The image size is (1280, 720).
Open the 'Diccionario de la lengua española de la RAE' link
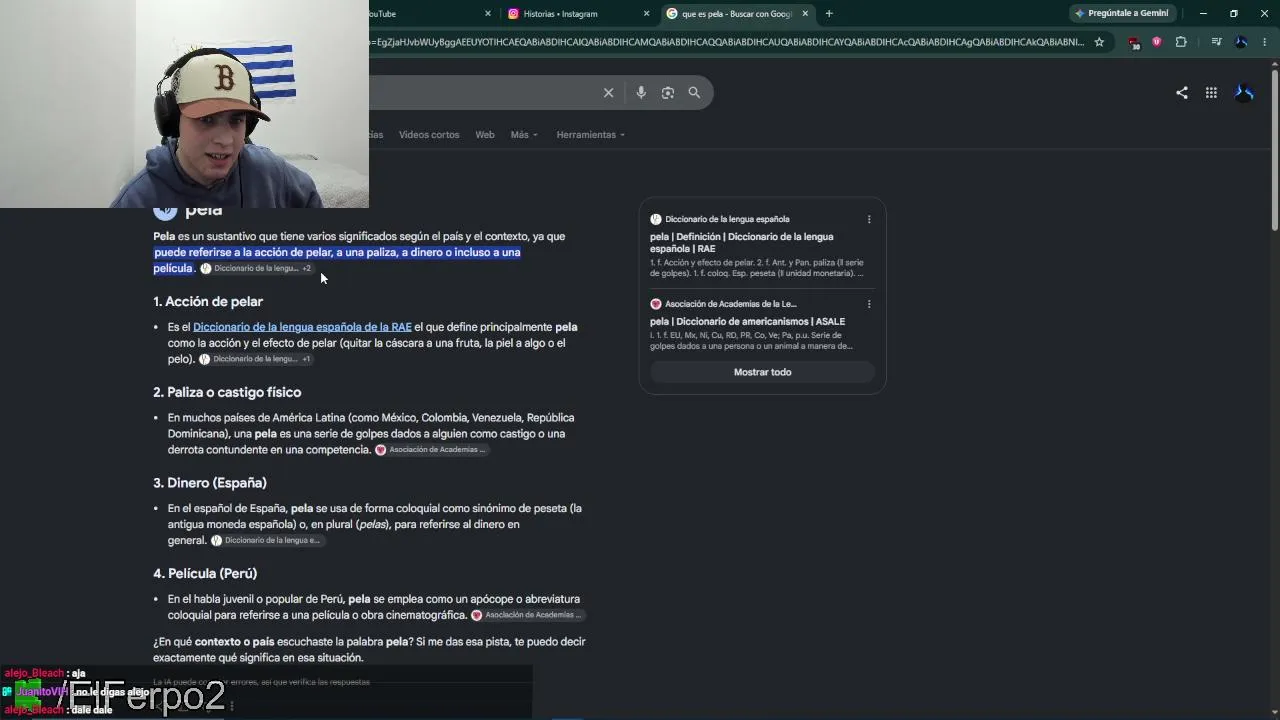302,327
